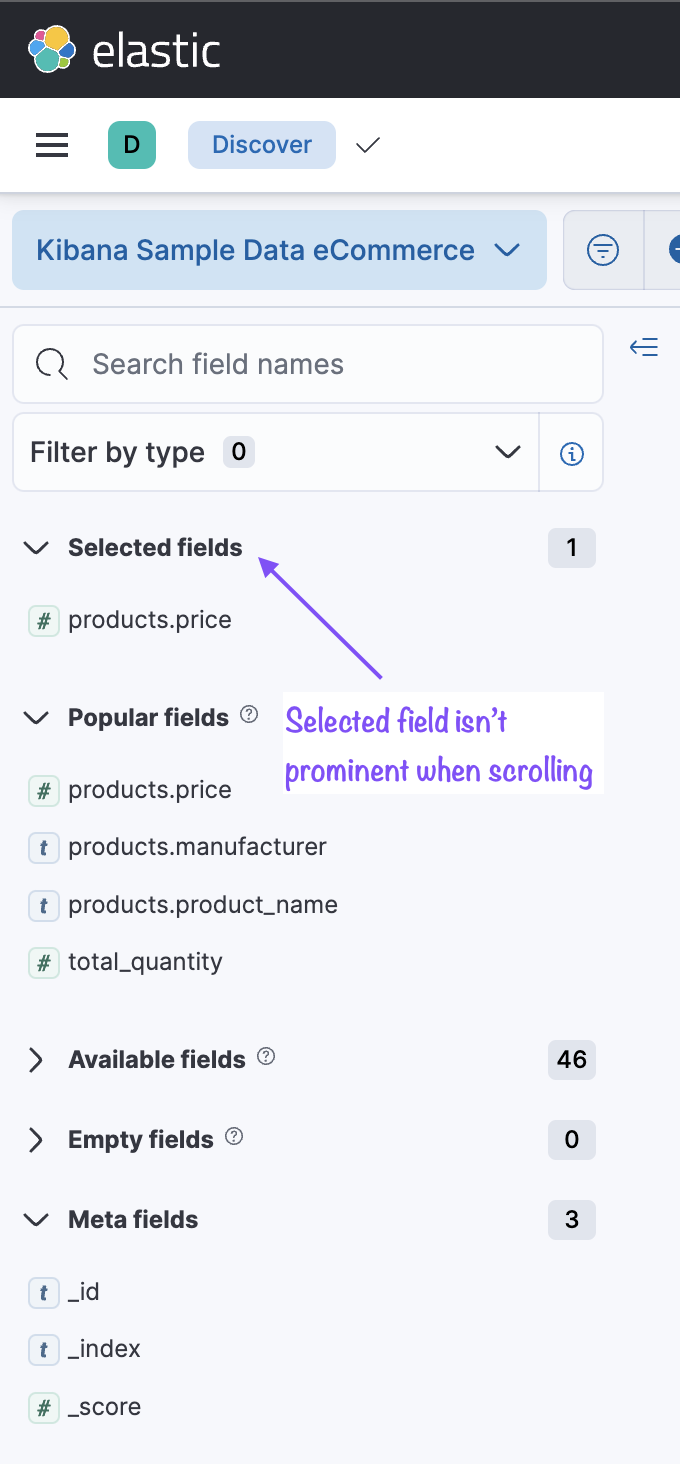The image size is (680, 1464).
Task: Open the hamburger navigation menu
Action: [51, 145]
